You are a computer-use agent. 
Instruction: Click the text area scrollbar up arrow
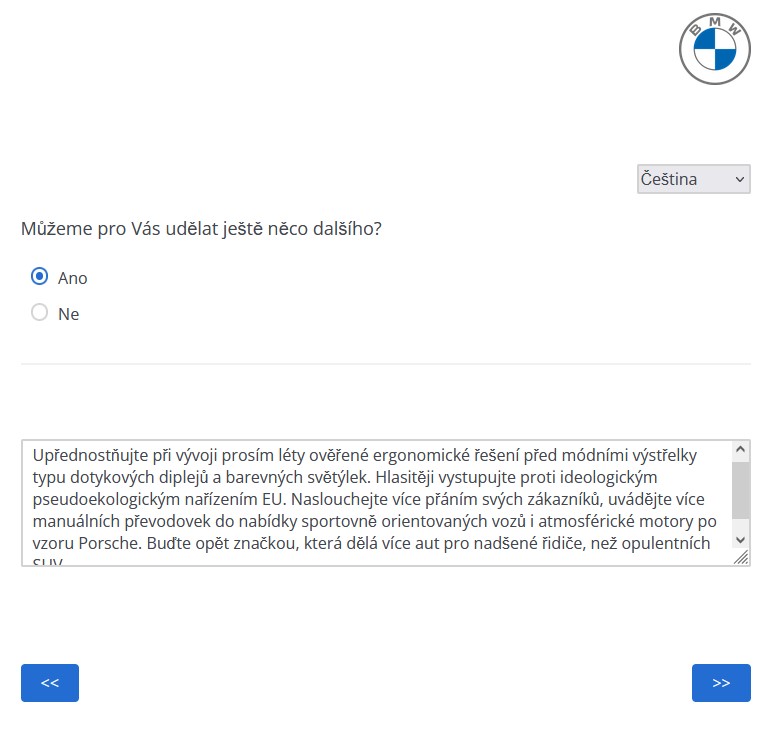click(x=740, y=450)
